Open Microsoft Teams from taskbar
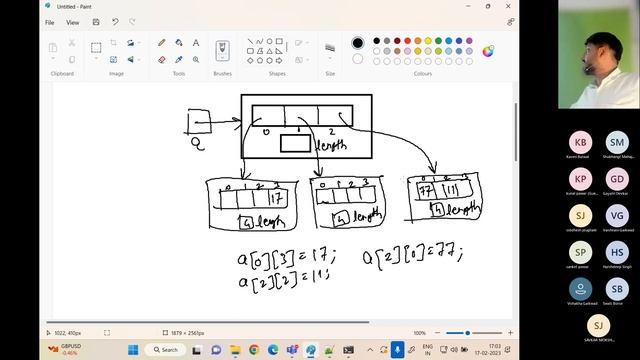 pyautogui.click(x=292, y=350)
